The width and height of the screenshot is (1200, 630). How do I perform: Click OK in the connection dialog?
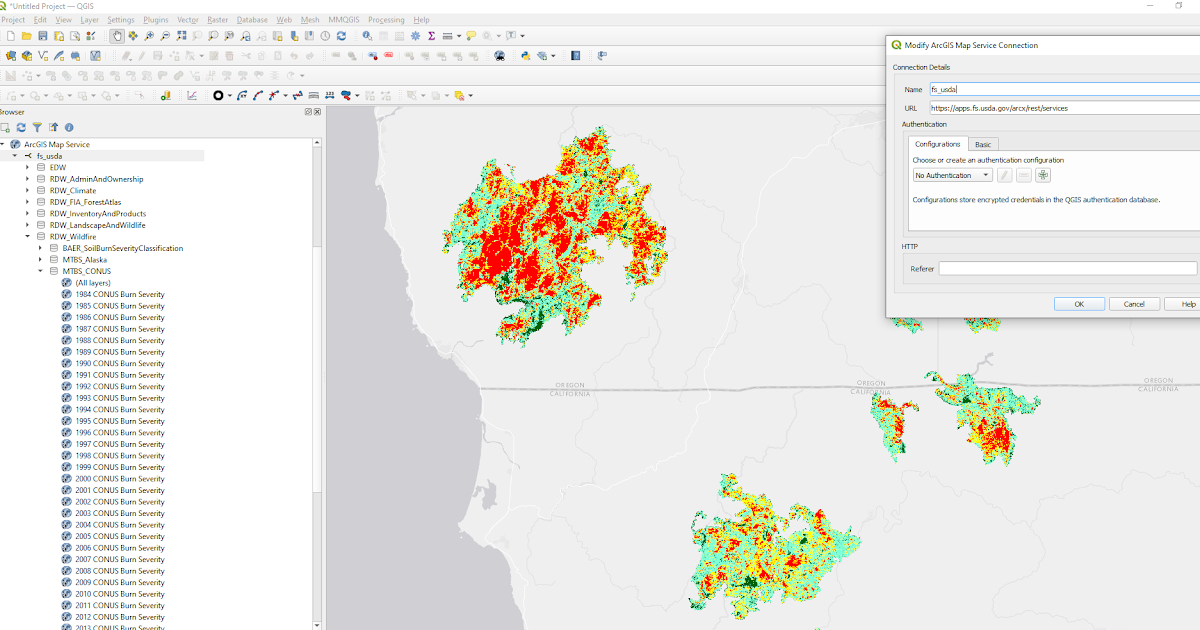(1079, 304)
